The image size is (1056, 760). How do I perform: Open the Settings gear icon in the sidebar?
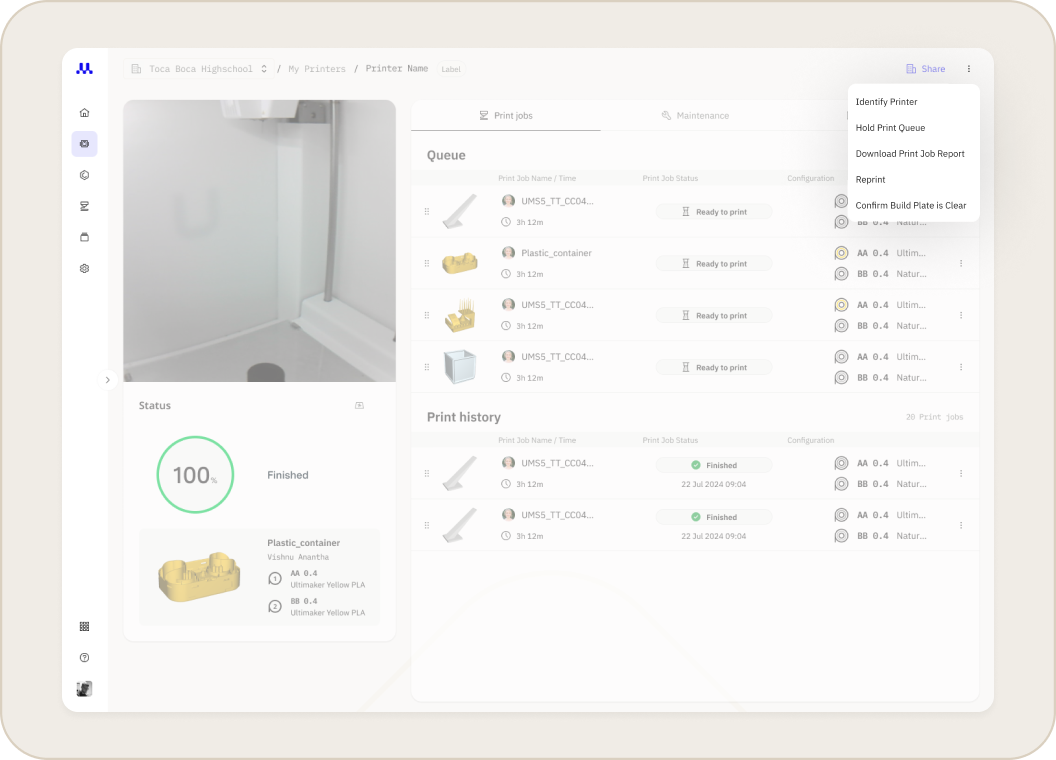84,268
